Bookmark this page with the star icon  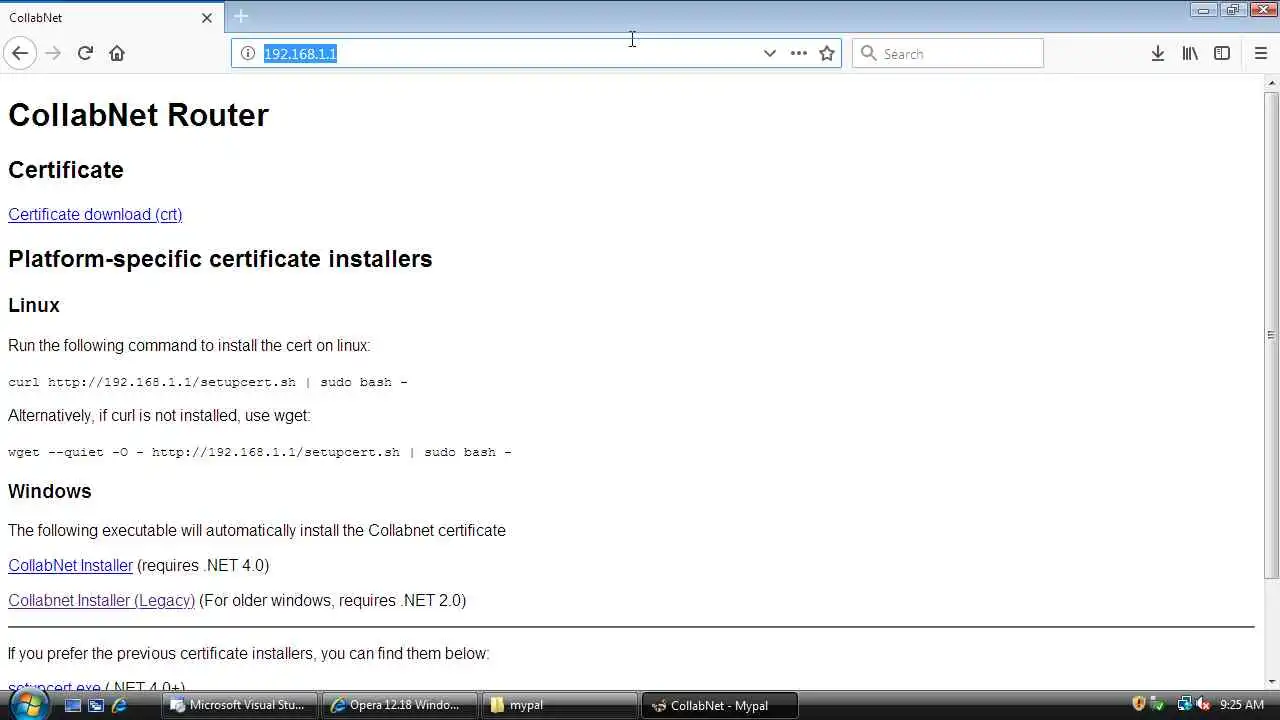click(827, 53)
